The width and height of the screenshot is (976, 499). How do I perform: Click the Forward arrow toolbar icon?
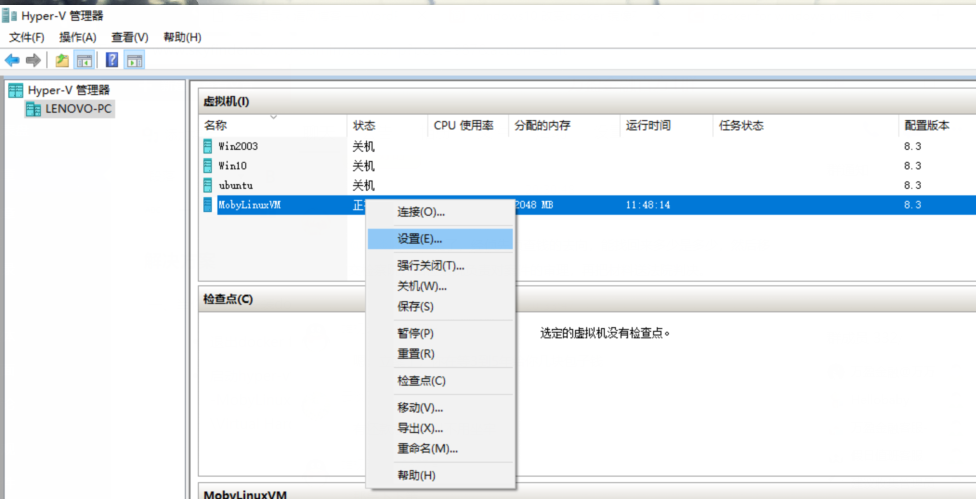[x=33, y=60]
